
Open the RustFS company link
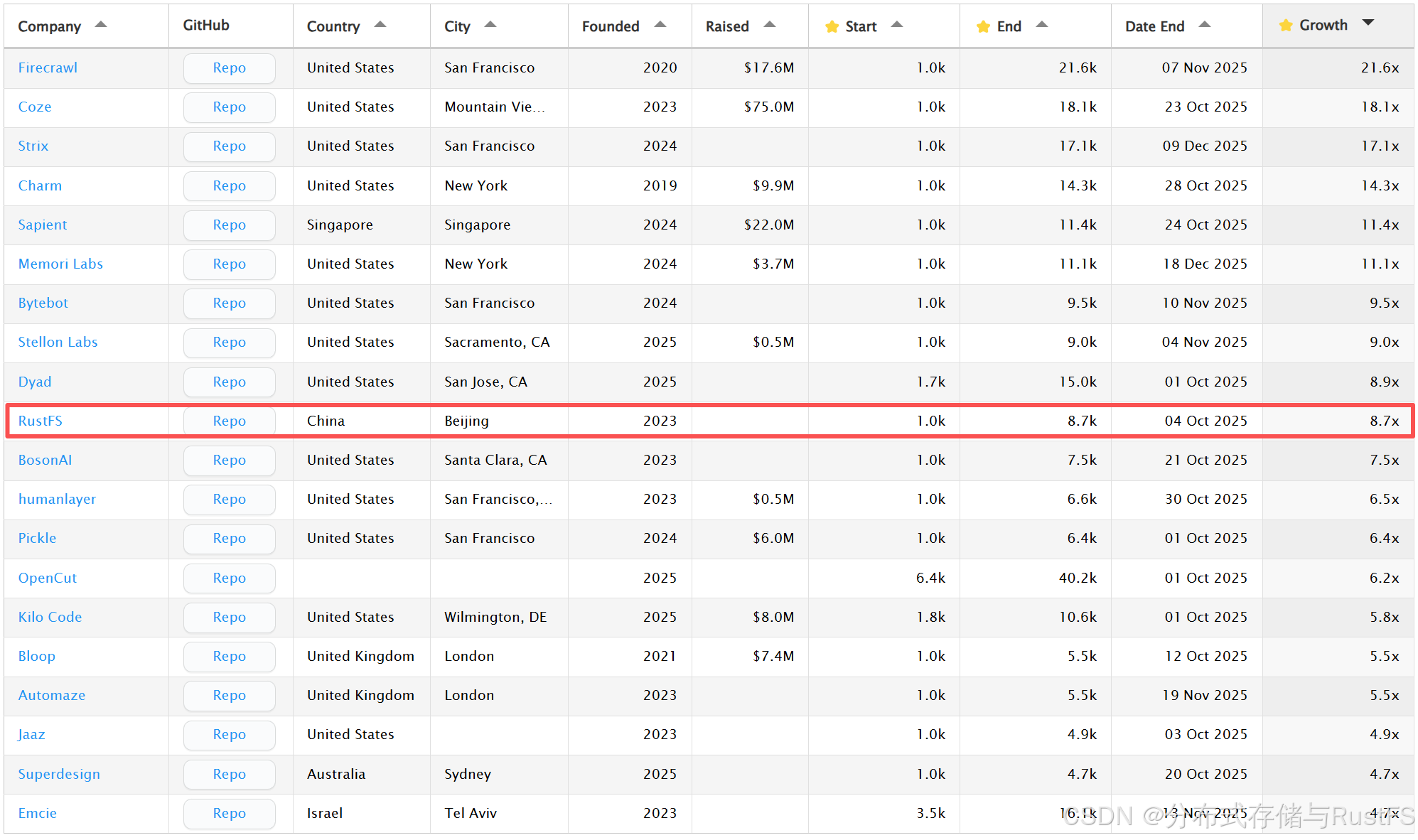click(41, 421)
